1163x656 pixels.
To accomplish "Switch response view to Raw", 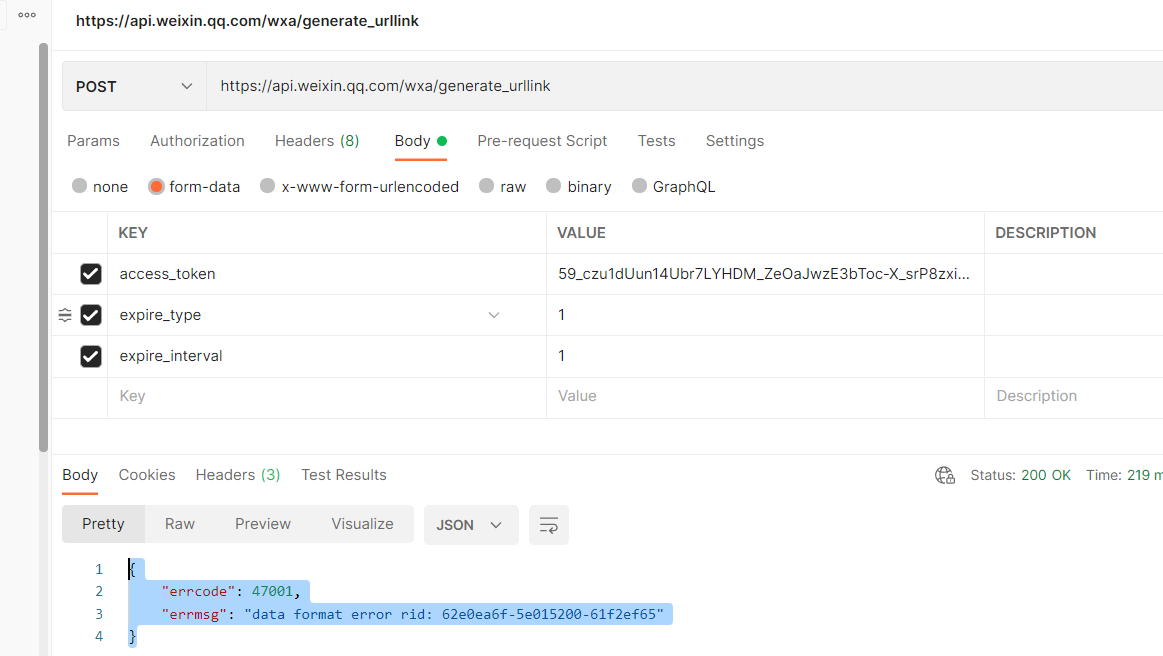I will (179, 524).
